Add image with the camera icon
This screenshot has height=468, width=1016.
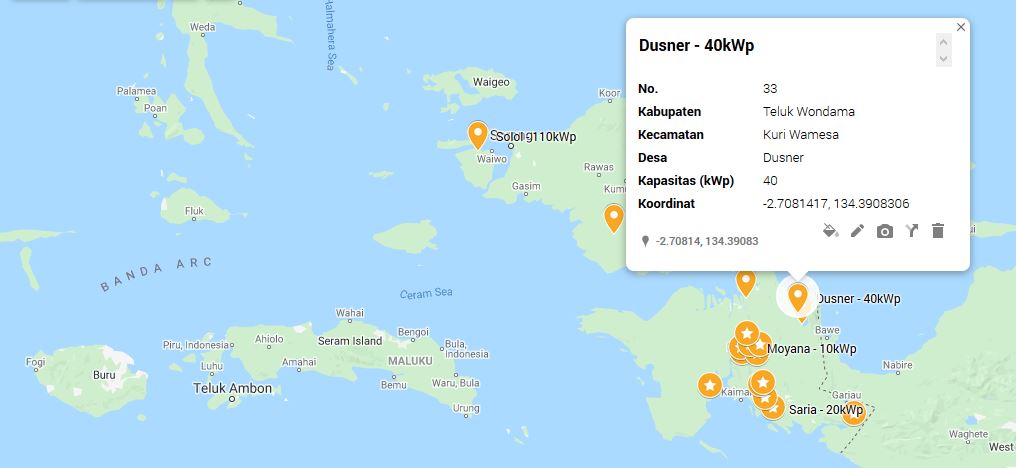point(884,231)
